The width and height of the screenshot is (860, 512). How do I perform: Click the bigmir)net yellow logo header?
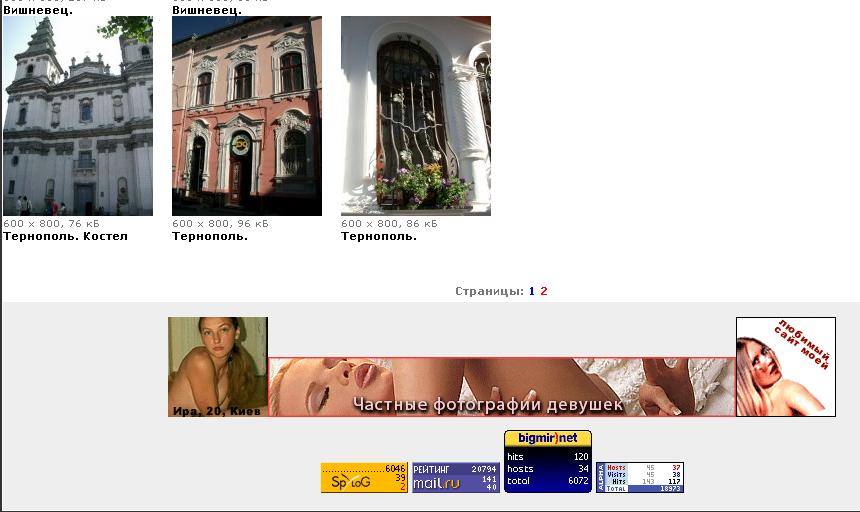pos(547,438)
